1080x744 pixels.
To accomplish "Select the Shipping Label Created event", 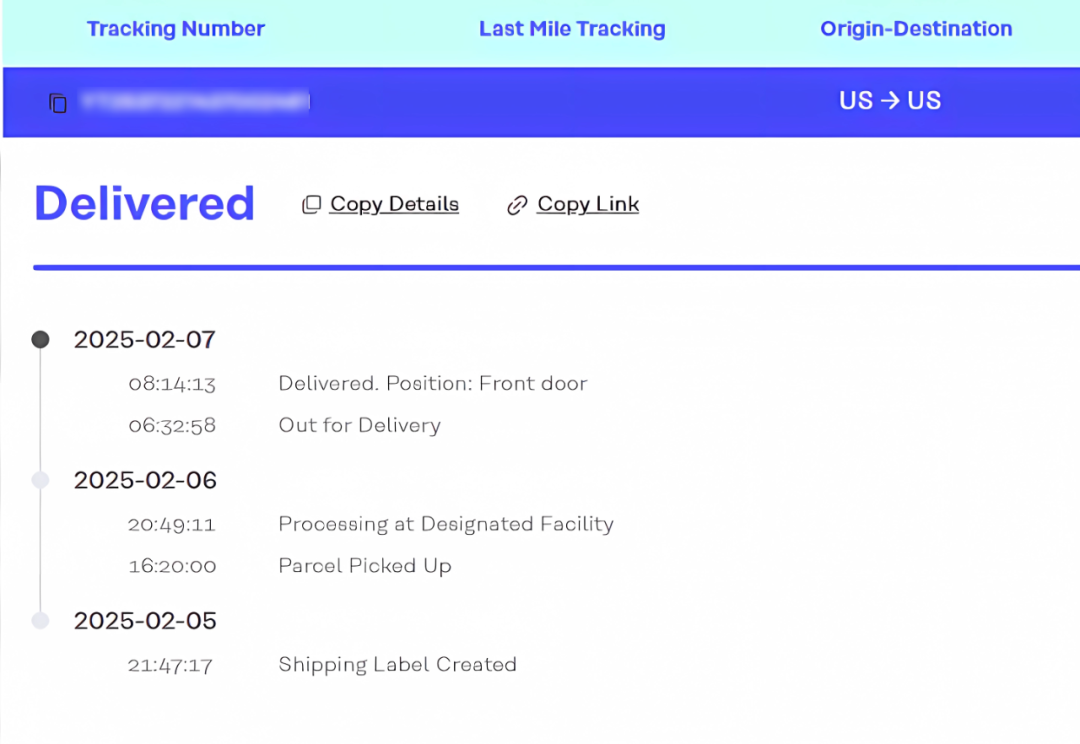I will (397, 665).
